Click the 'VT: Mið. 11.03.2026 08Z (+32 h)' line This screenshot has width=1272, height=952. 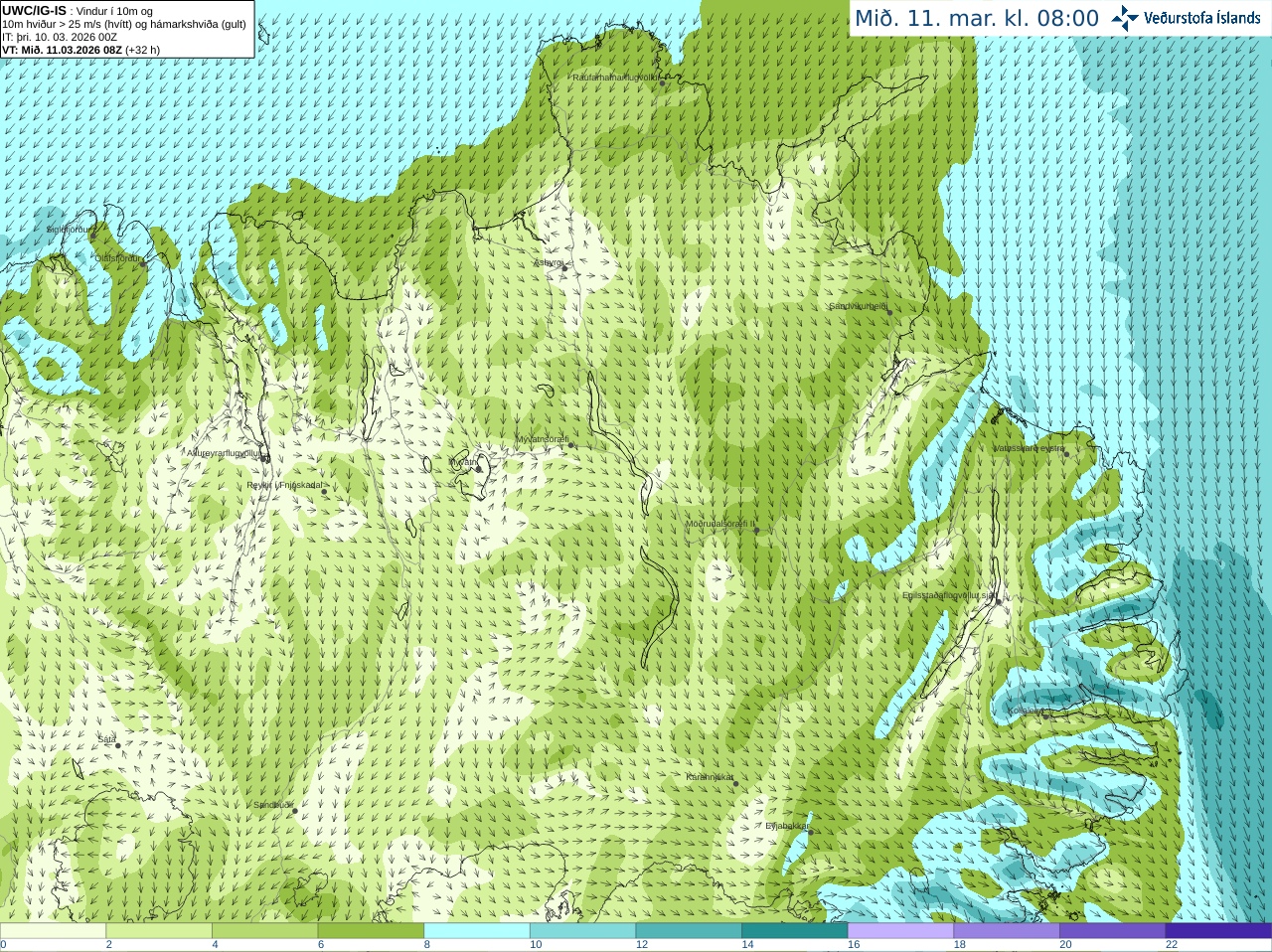tap(80, 50)
